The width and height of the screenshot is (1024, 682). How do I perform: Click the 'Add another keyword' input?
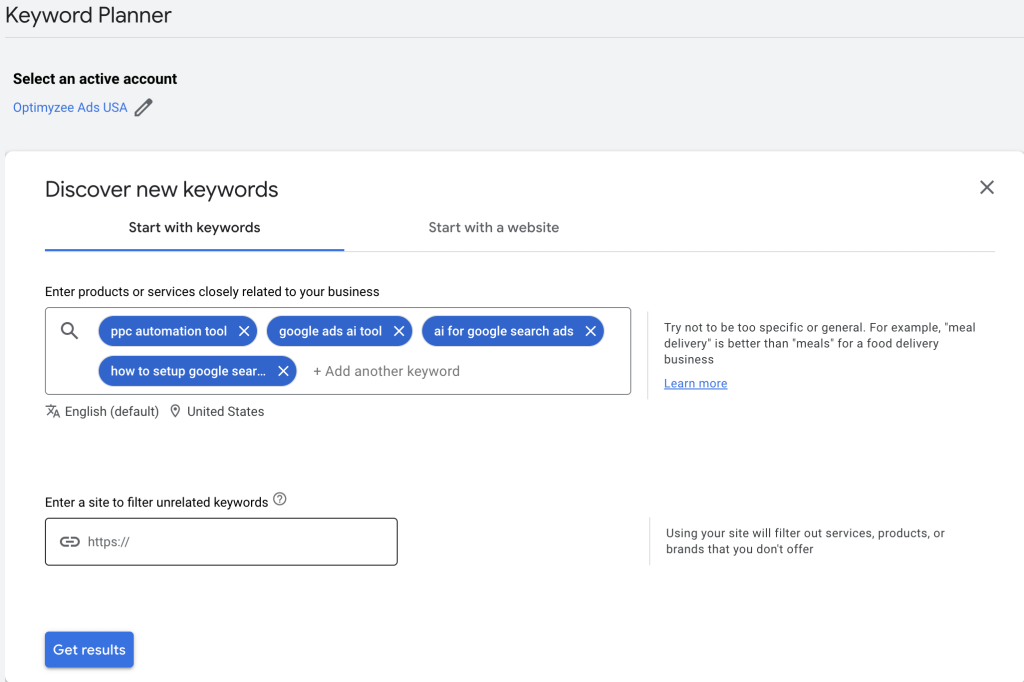(386, 371)
